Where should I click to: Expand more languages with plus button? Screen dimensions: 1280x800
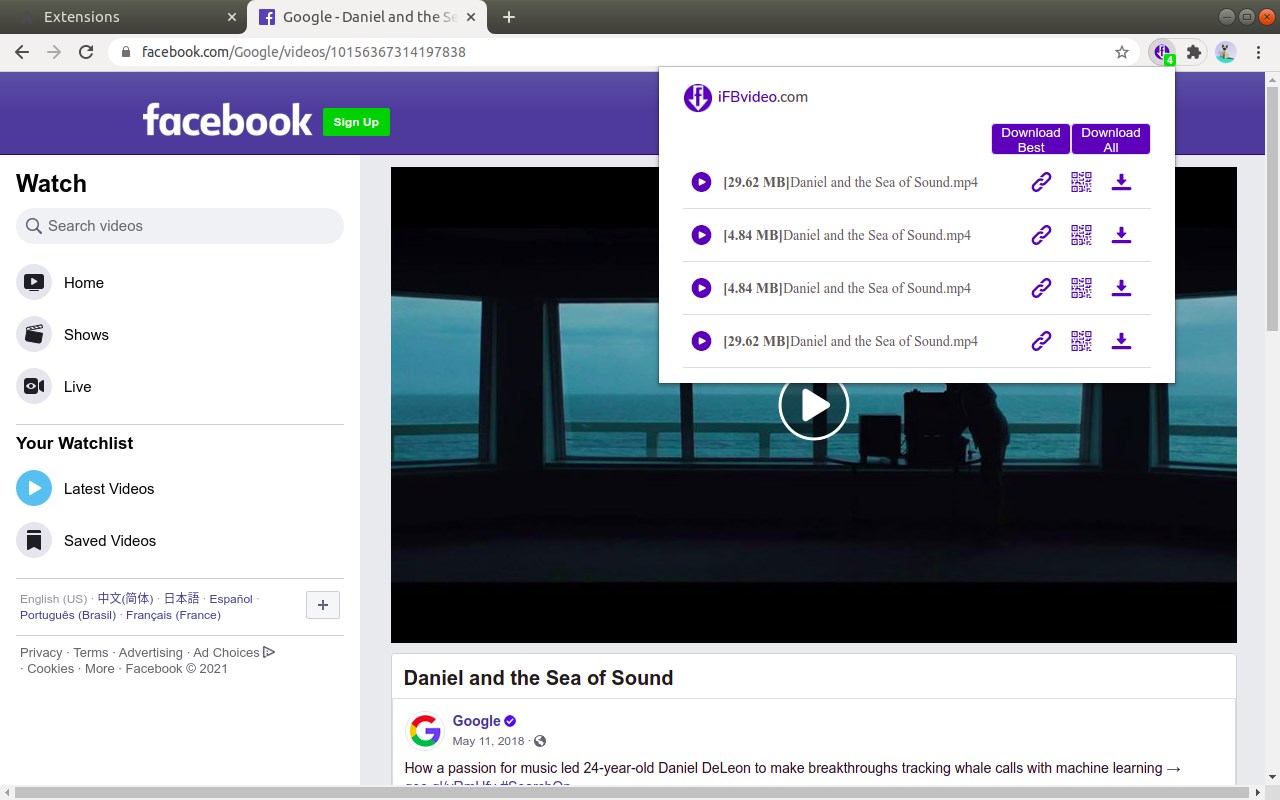click(x=323, y=605)
